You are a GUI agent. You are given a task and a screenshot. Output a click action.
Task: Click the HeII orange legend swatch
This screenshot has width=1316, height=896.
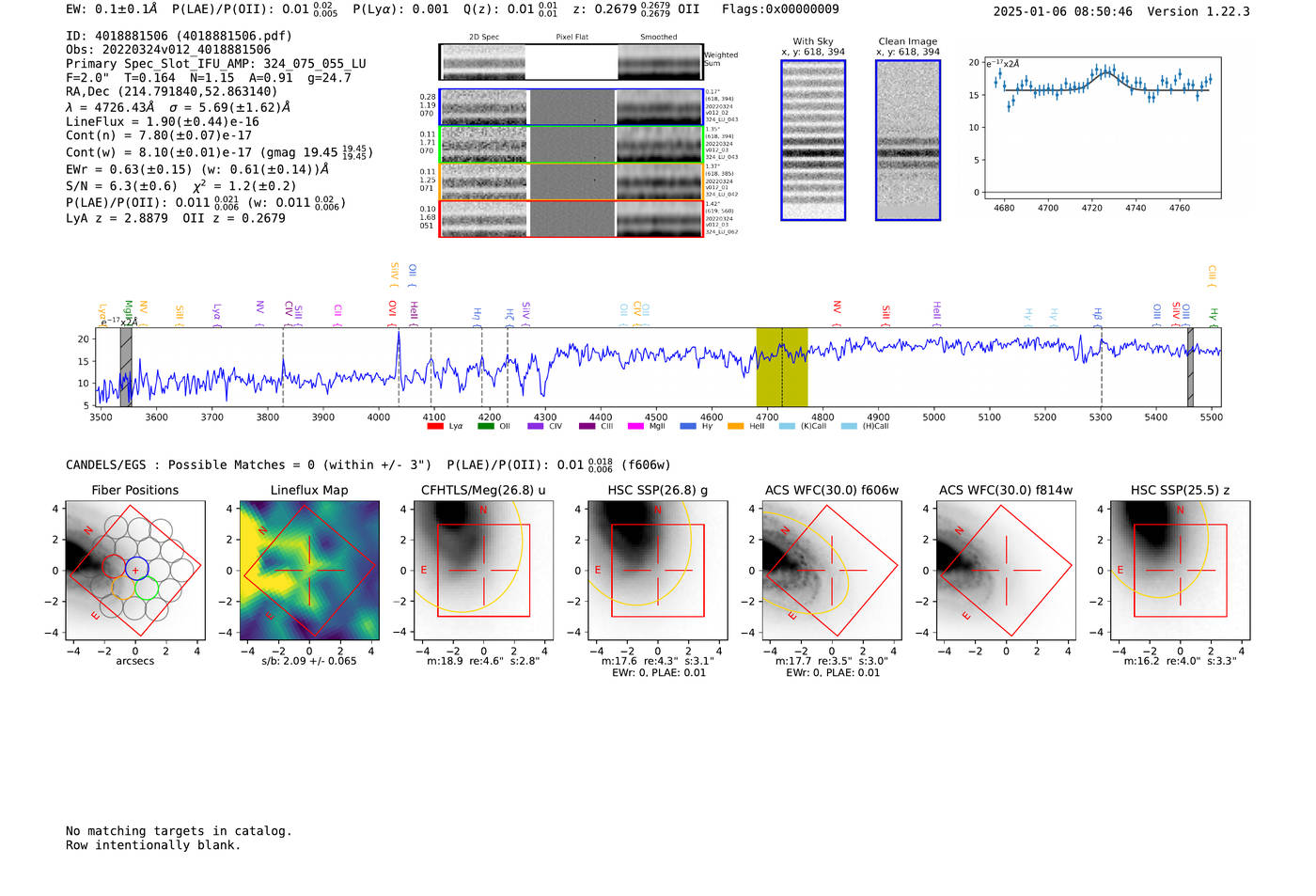(x=736, y=427)
